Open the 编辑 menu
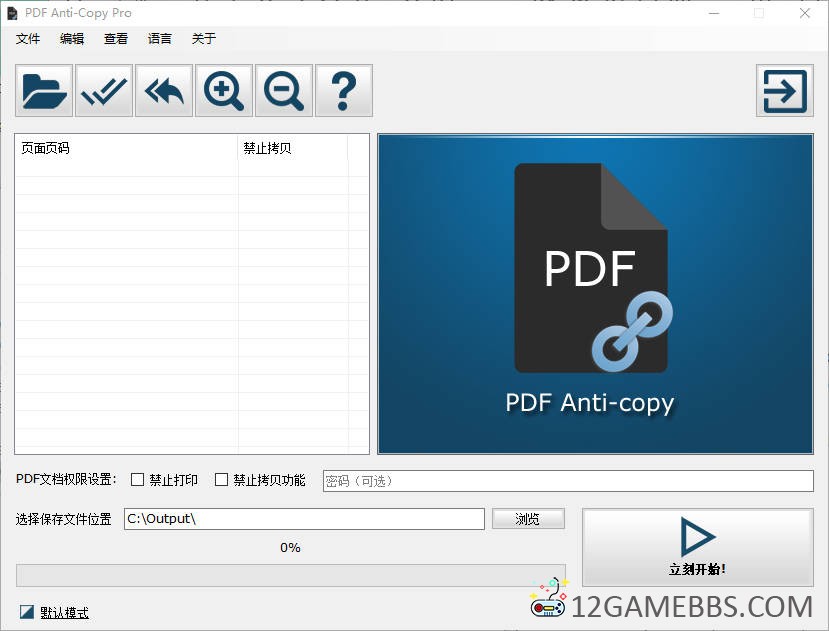The width and height of the screenshot is (829, 631). [72, 39]
